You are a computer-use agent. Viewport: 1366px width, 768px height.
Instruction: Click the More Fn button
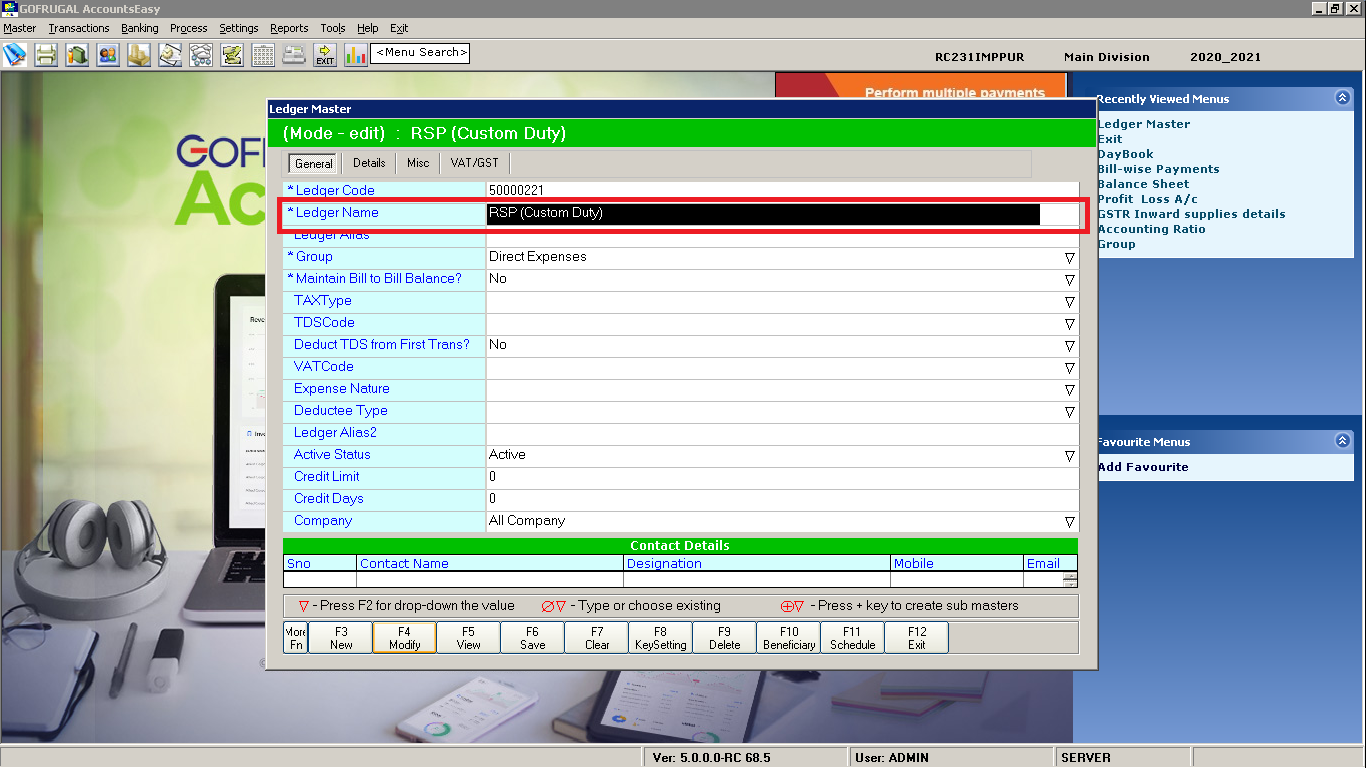coord(296,638)
